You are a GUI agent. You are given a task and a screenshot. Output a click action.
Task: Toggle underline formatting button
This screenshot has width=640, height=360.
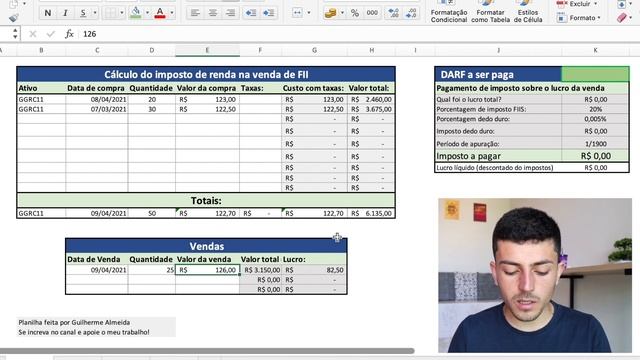[x=83, y=13]
